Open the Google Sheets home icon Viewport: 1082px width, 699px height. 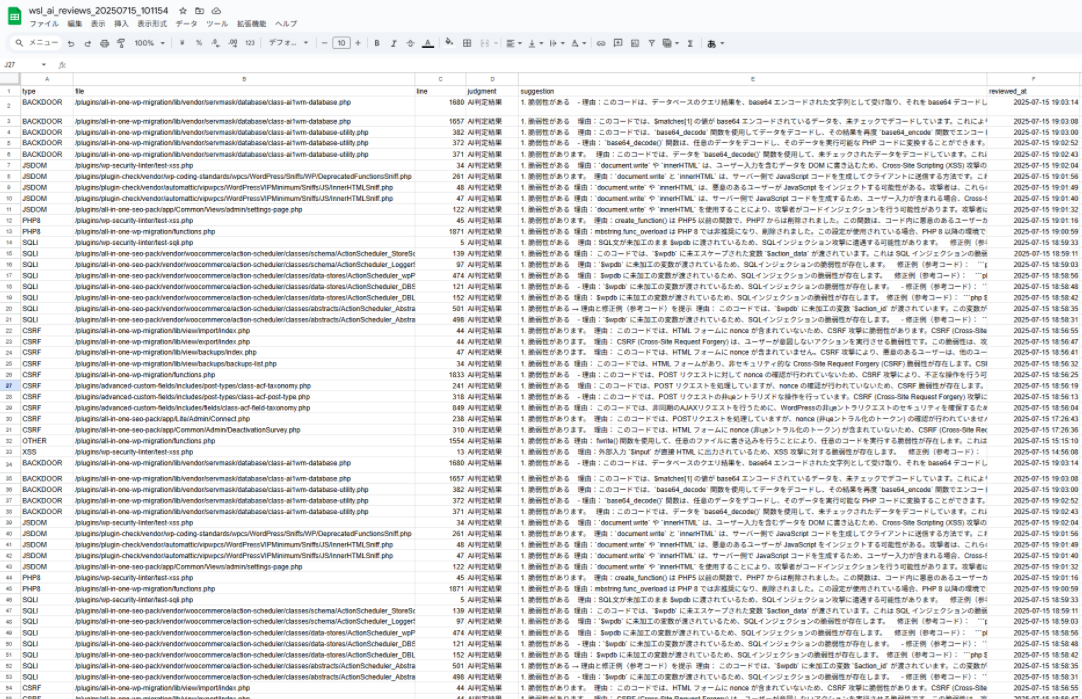14,17
